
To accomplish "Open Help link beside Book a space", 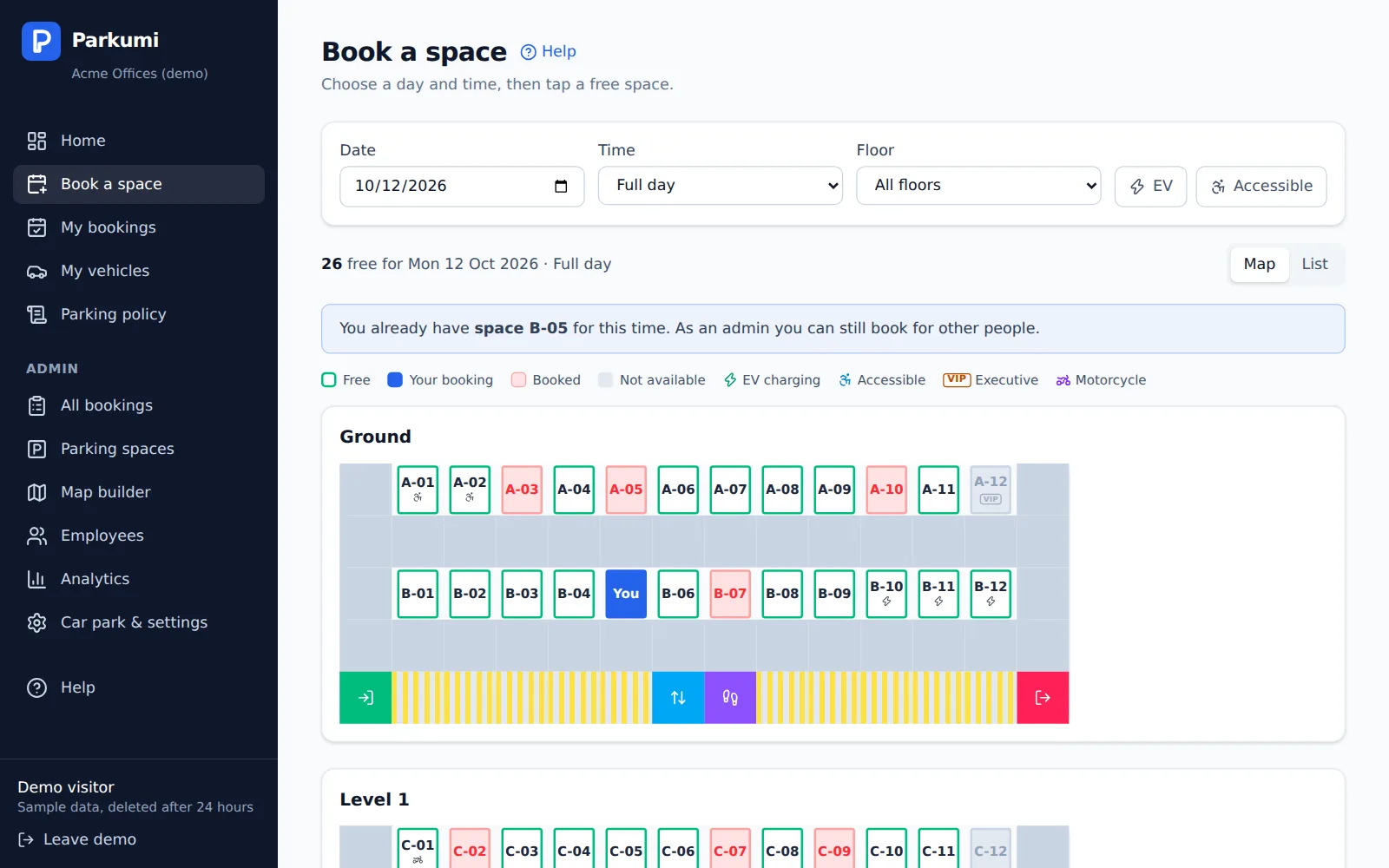I will [548, 51].
